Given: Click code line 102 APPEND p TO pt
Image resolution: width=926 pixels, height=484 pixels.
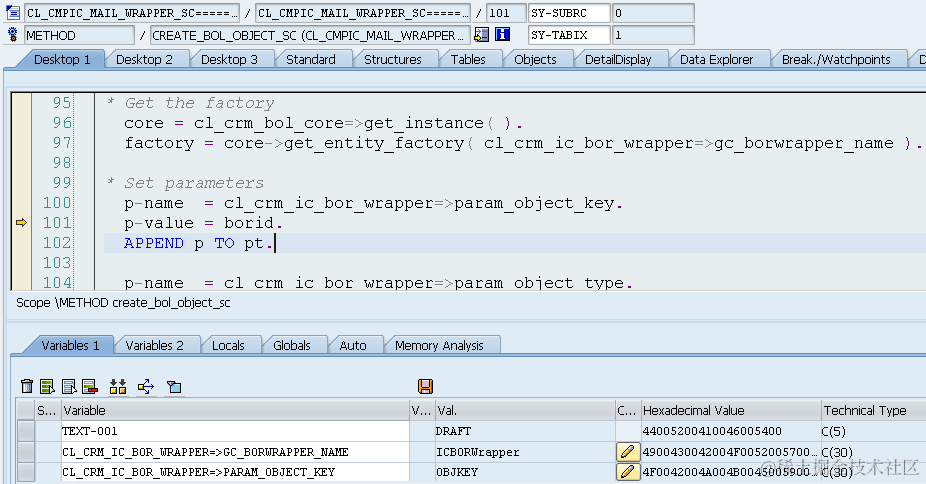Looking at the screenshot, I should pyautogui.click(x=199, y=243).
